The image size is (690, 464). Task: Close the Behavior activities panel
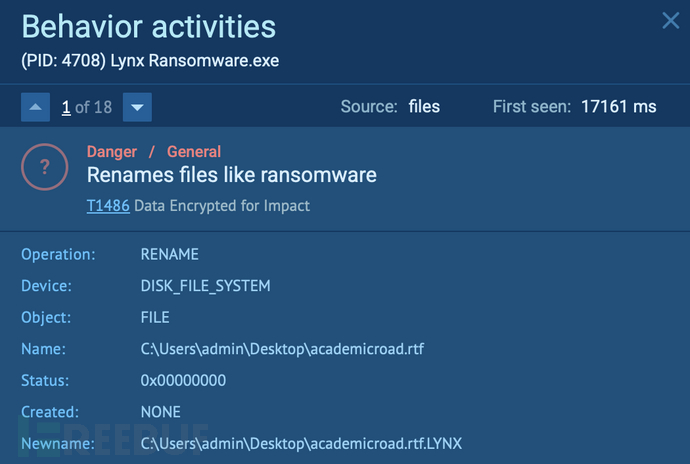669,21
